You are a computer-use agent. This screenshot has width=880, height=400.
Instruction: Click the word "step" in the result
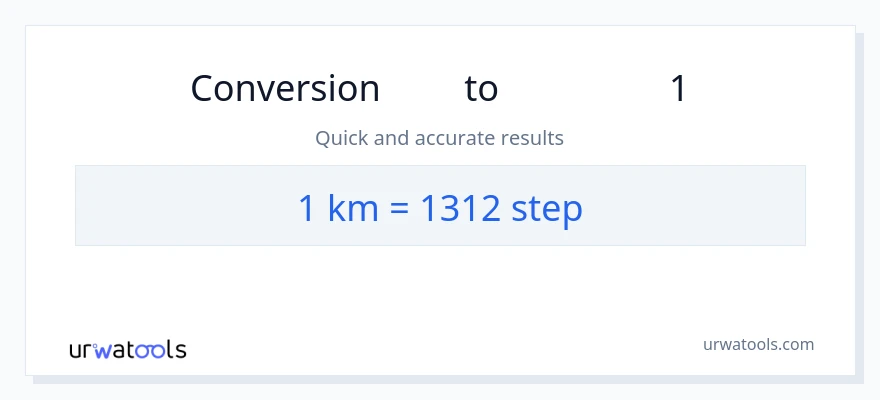click(546, 210)
